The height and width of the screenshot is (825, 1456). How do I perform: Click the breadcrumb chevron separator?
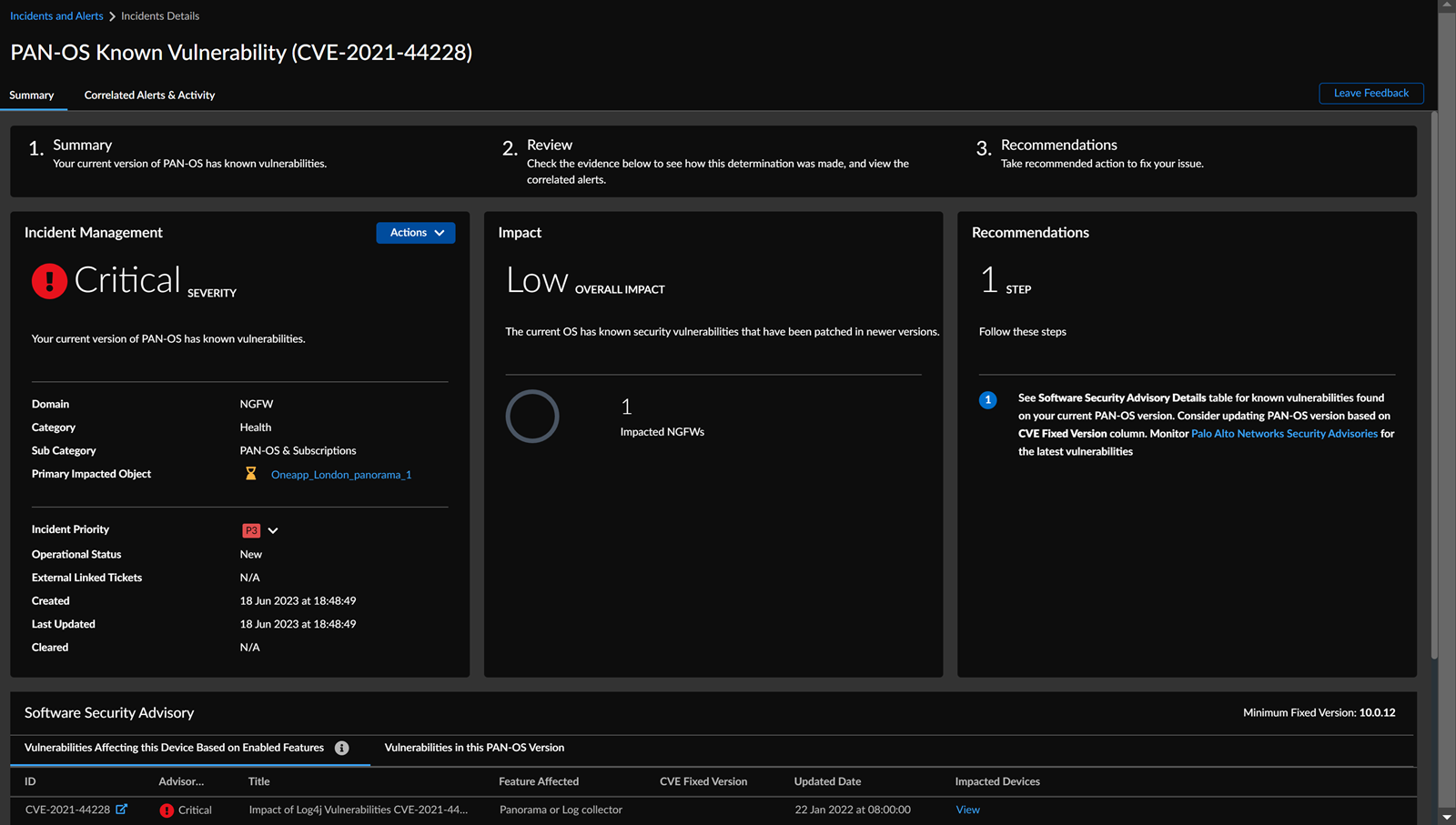(113, 16)
